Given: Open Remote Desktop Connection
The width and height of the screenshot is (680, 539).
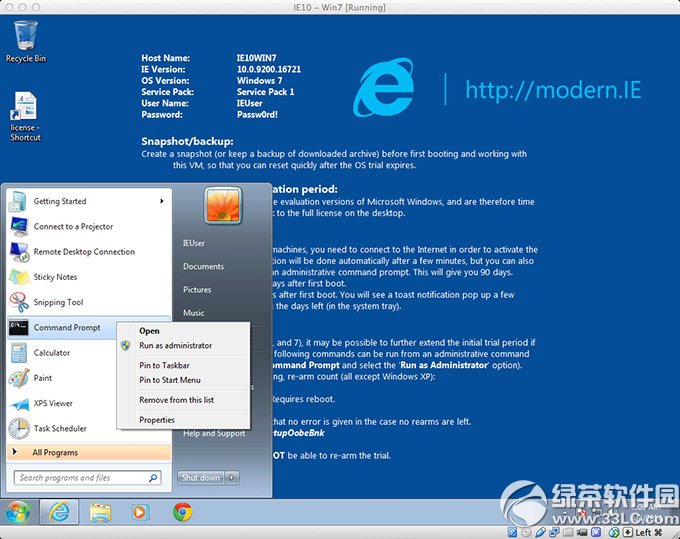Looking at the screenshot, I should (x=89, y=252).
